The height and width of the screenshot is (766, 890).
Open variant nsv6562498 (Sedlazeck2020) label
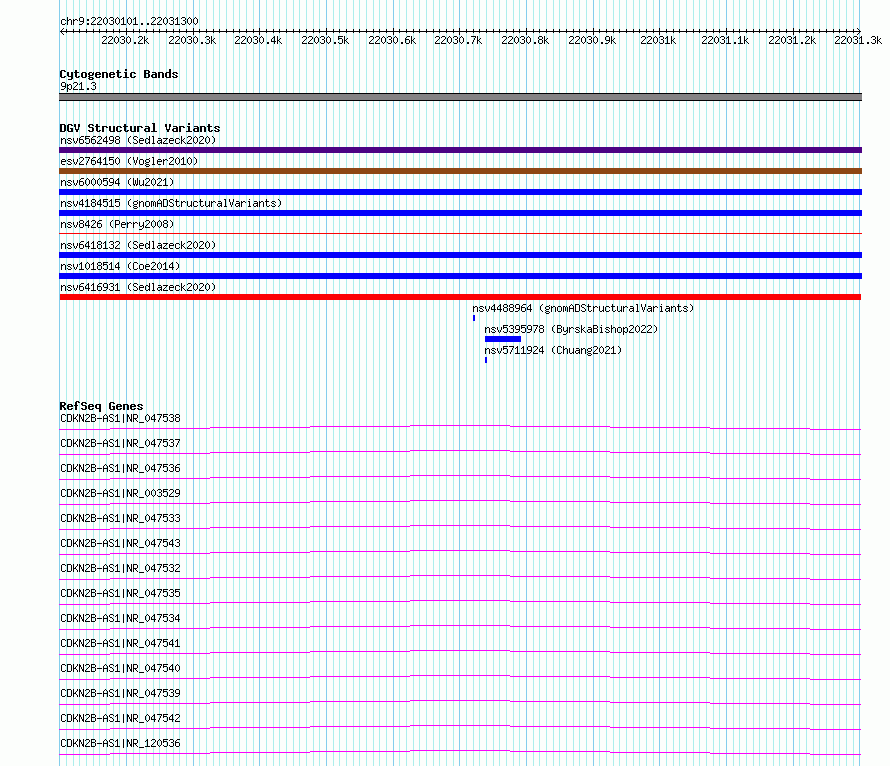(138, 140)
